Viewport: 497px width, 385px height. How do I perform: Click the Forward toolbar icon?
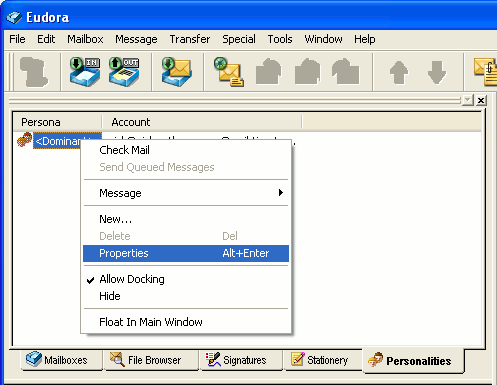point(346,72)
